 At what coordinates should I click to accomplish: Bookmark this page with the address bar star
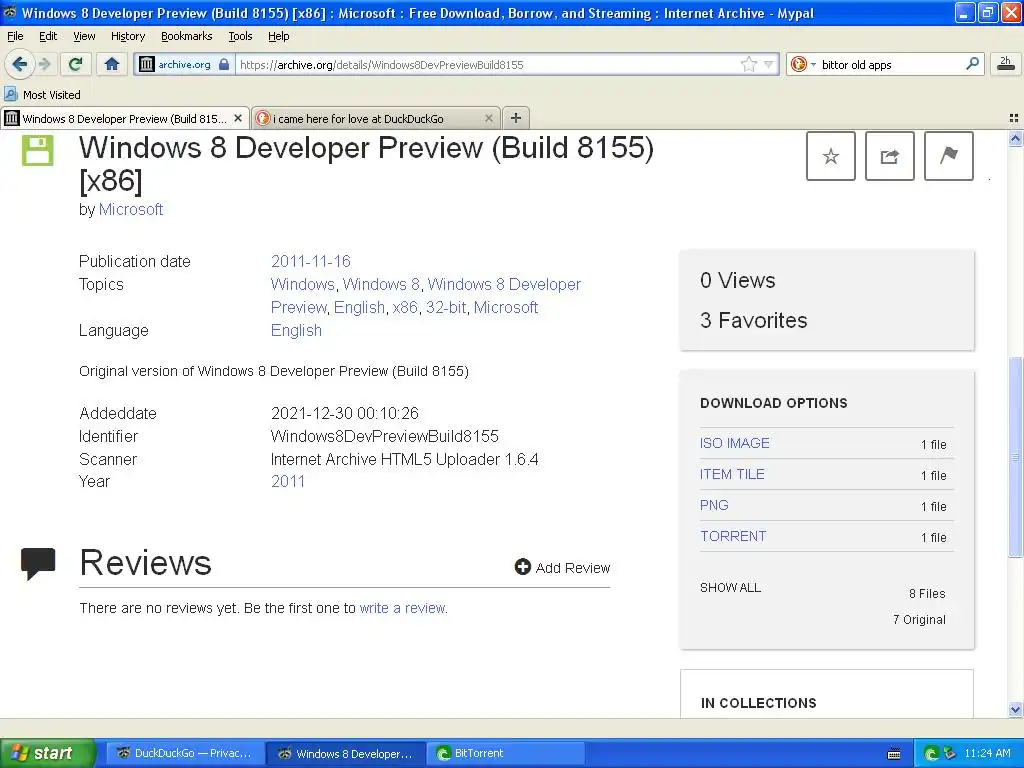tap(748, 64)
